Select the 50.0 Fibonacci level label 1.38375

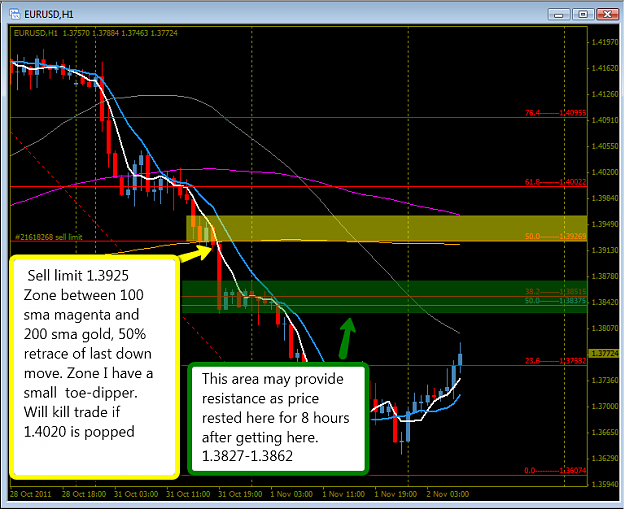click(x=555, y=301)
